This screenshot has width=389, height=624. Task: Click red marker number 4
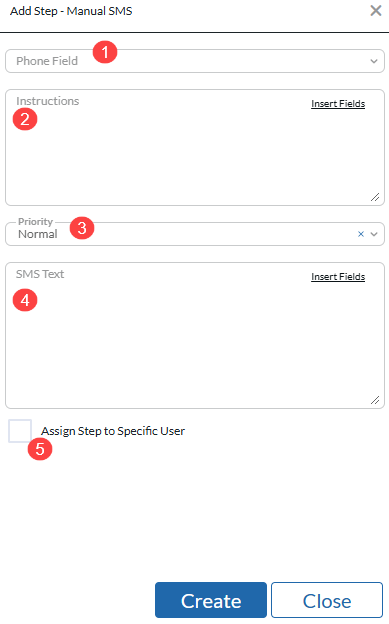pyautogui.click(x=25, y=300)
